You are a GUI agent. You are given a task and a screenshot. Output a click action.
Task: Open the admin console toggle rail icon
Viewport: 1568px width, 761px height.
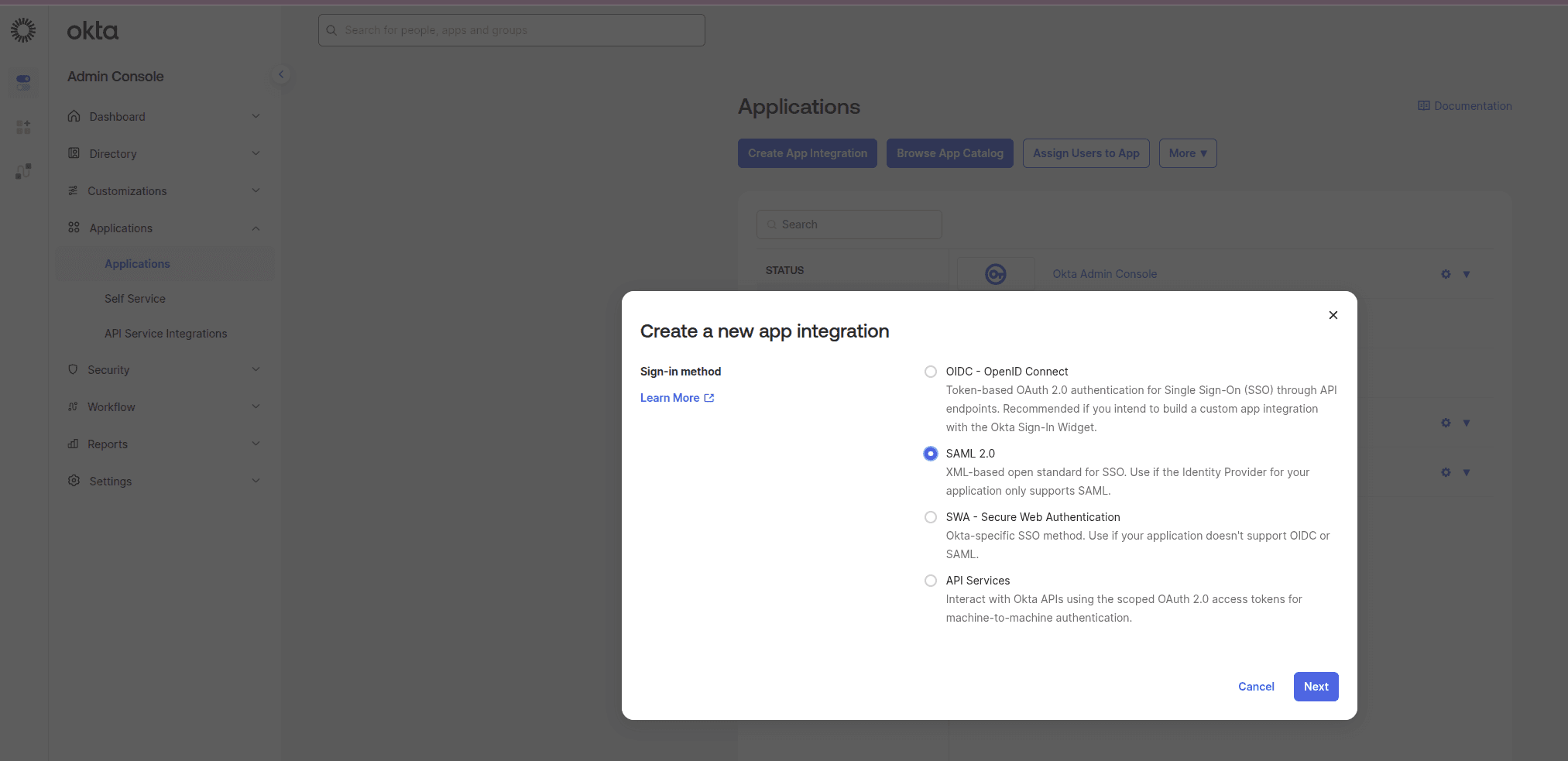(23, 81)
